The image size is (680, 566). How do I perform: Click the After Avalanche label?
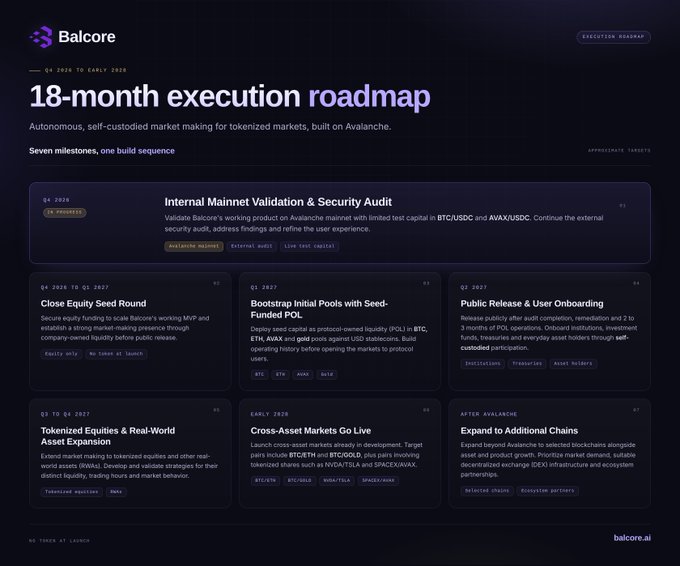pos(489,414)
